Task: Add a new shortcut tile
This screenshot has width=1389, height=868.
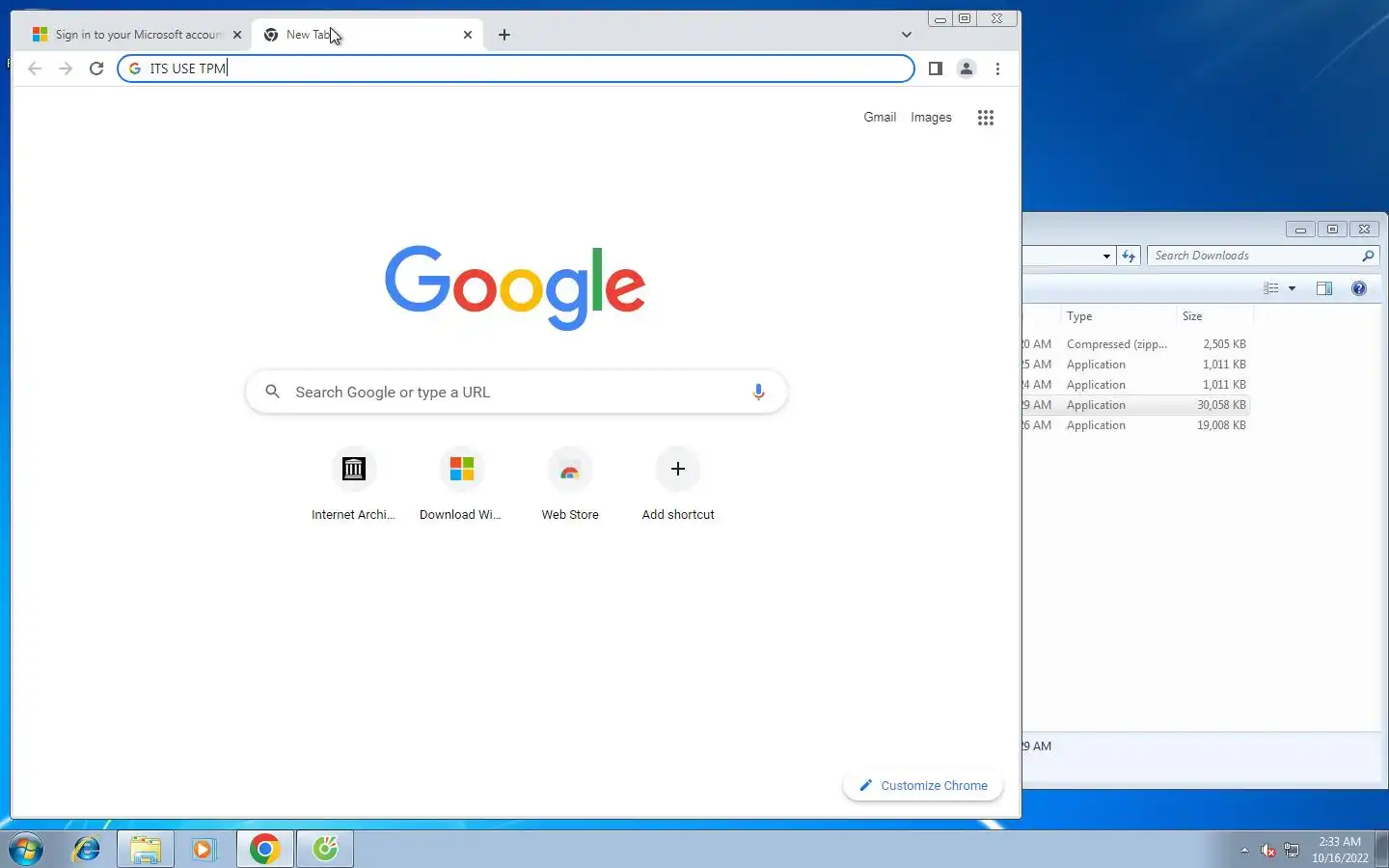Action: pos(678,486)
